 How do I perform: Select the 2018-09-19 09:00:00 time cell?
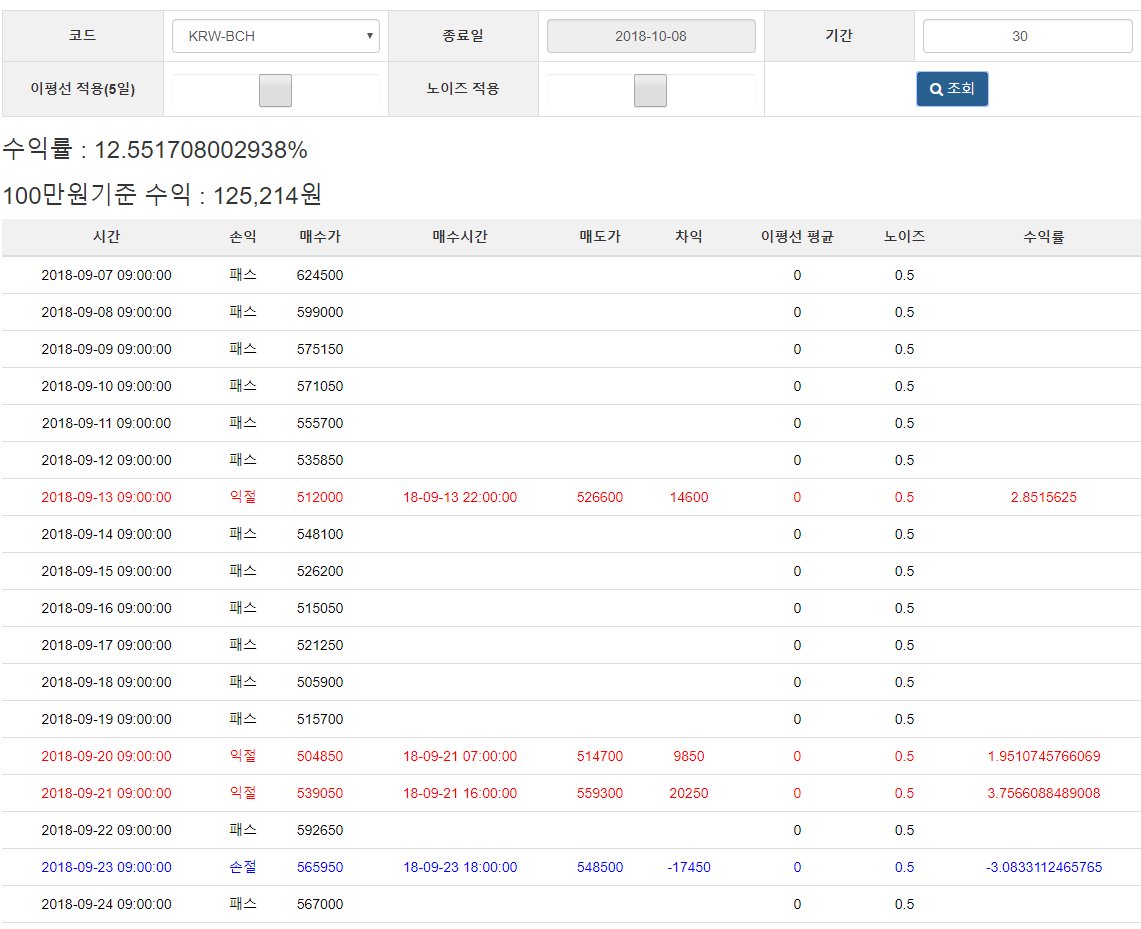[x=106, y=719]
